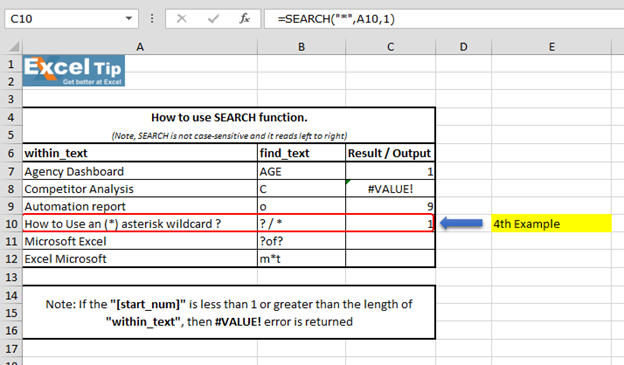Select column E header
Image resolution: width=624 pixels, height=365 pixels.
pos(551,47)
